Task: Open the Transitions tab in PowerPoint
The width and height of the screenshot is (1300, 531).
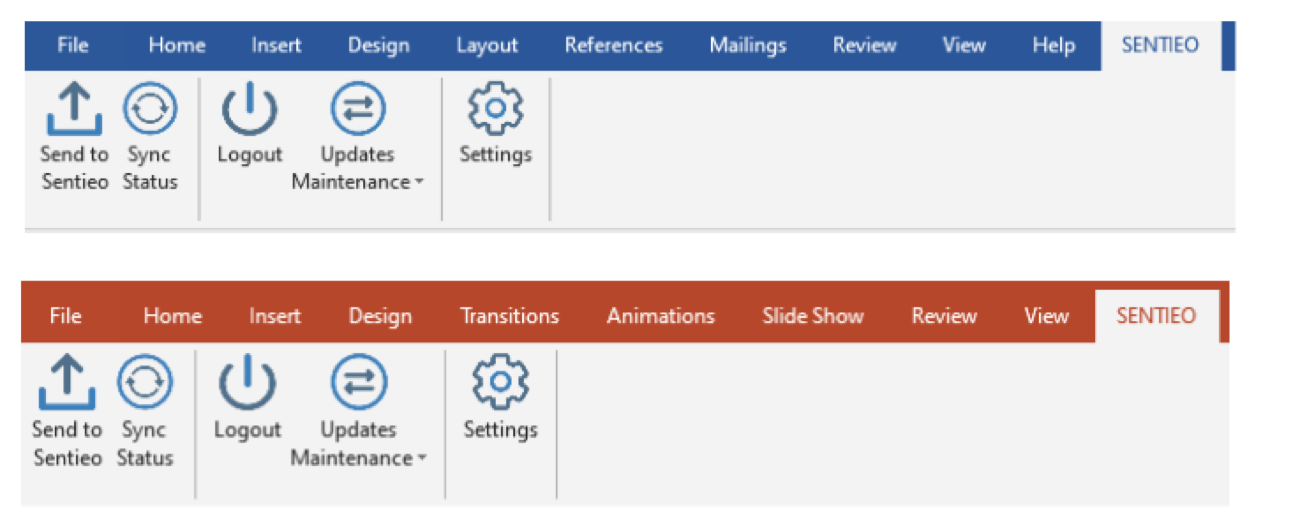Action: pyautogui.click(x=509, y=317)
